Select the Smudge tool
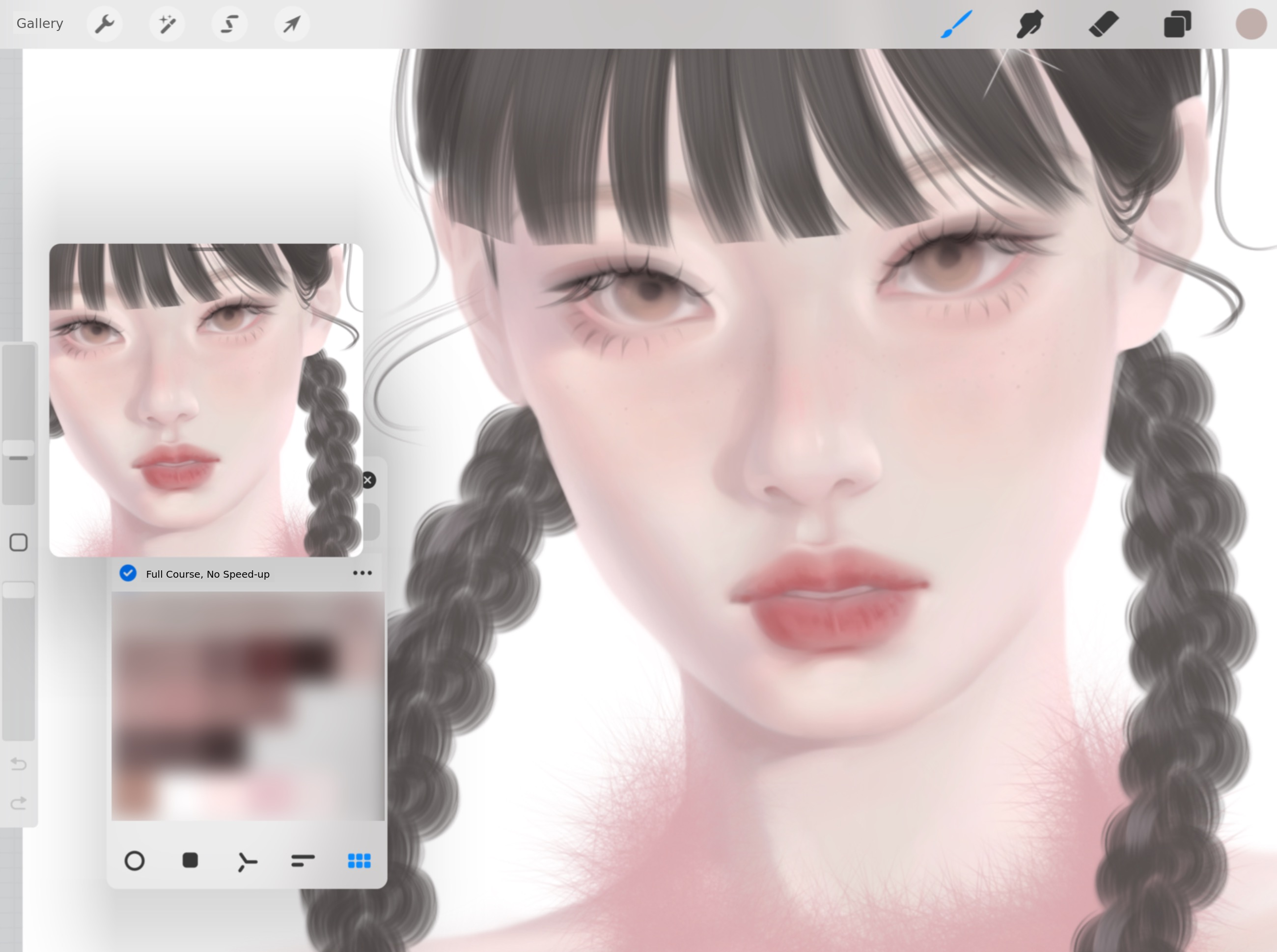The width and height of the screenshot is (1277, 952). 1030,24
